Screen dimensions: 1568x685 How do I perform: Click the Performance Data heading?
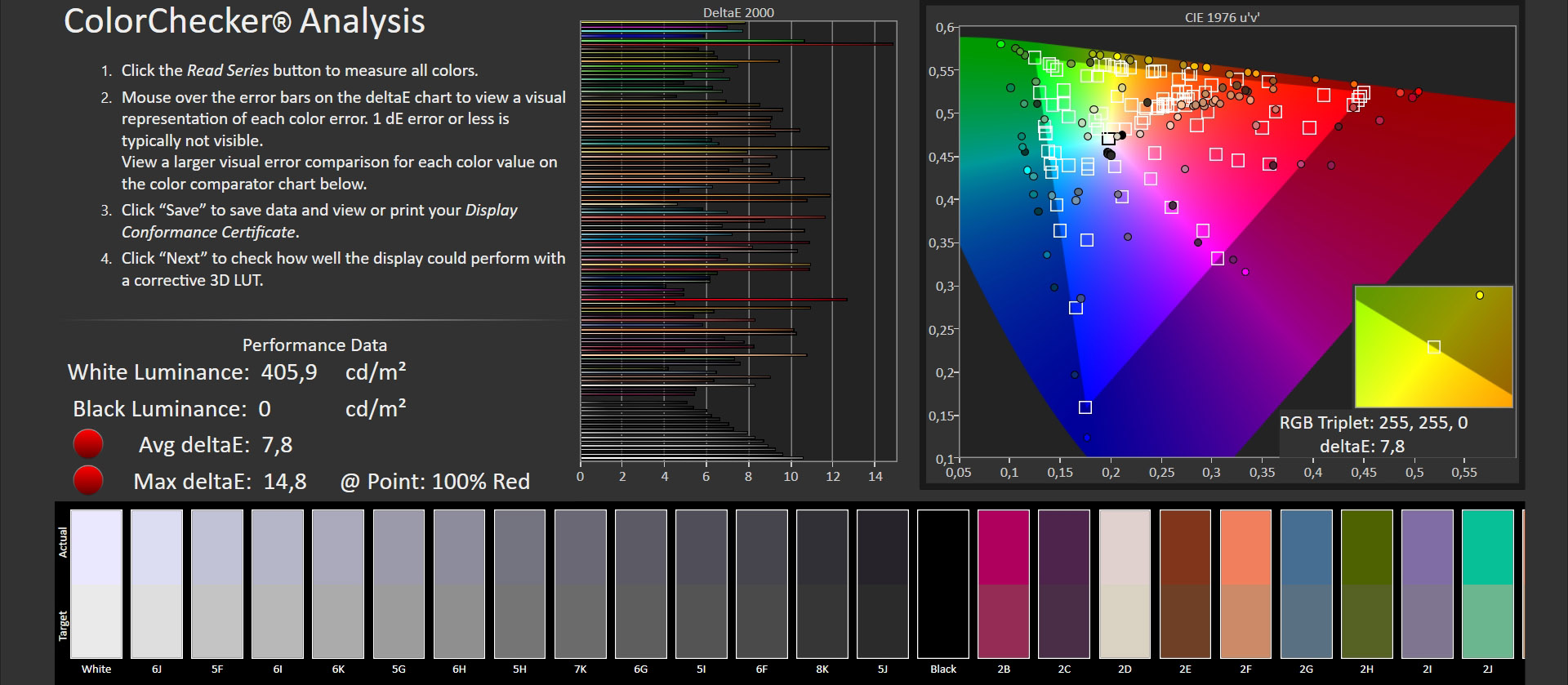tap(314, 345)
